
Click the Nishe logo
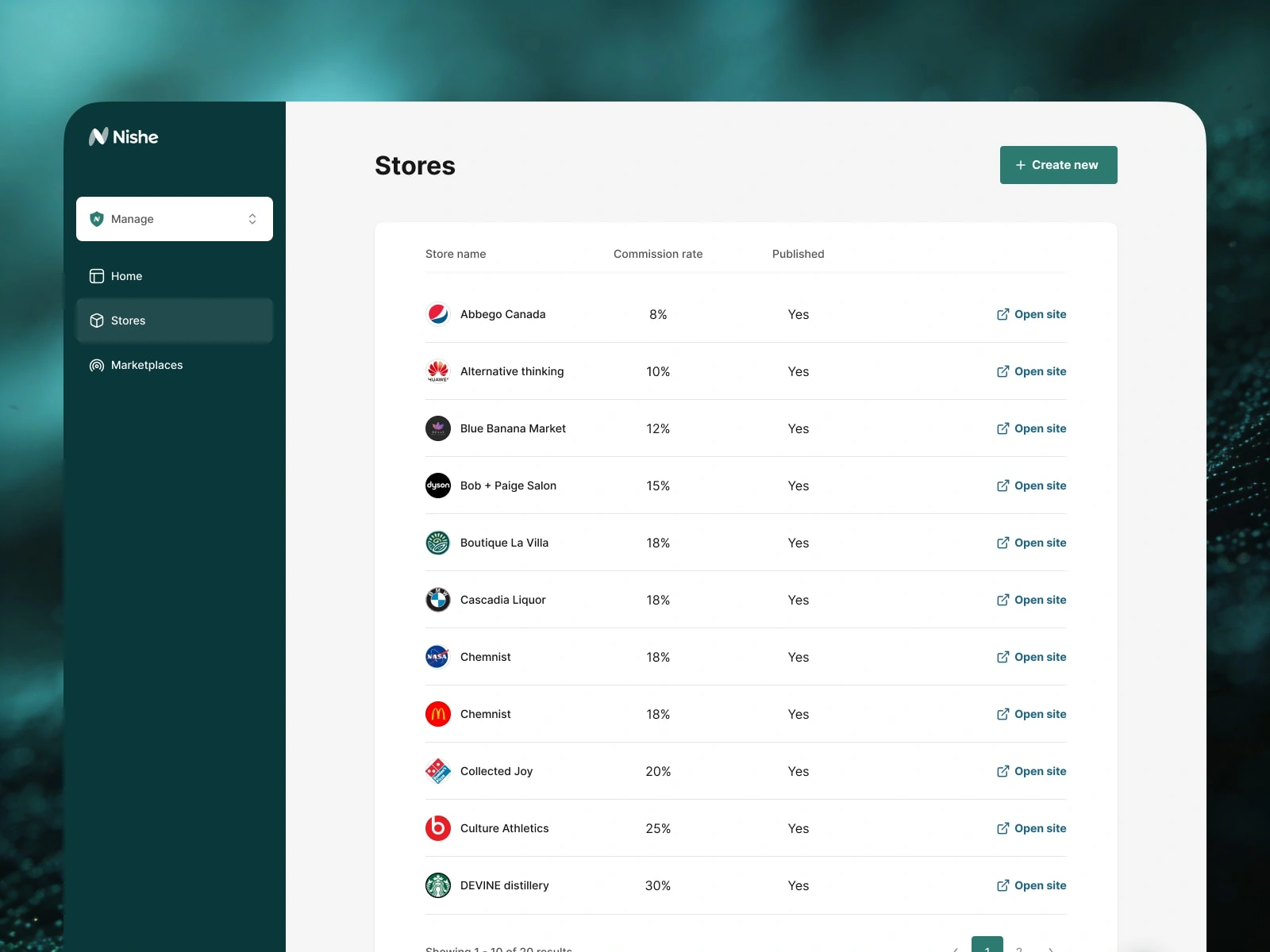pos(124,136)
